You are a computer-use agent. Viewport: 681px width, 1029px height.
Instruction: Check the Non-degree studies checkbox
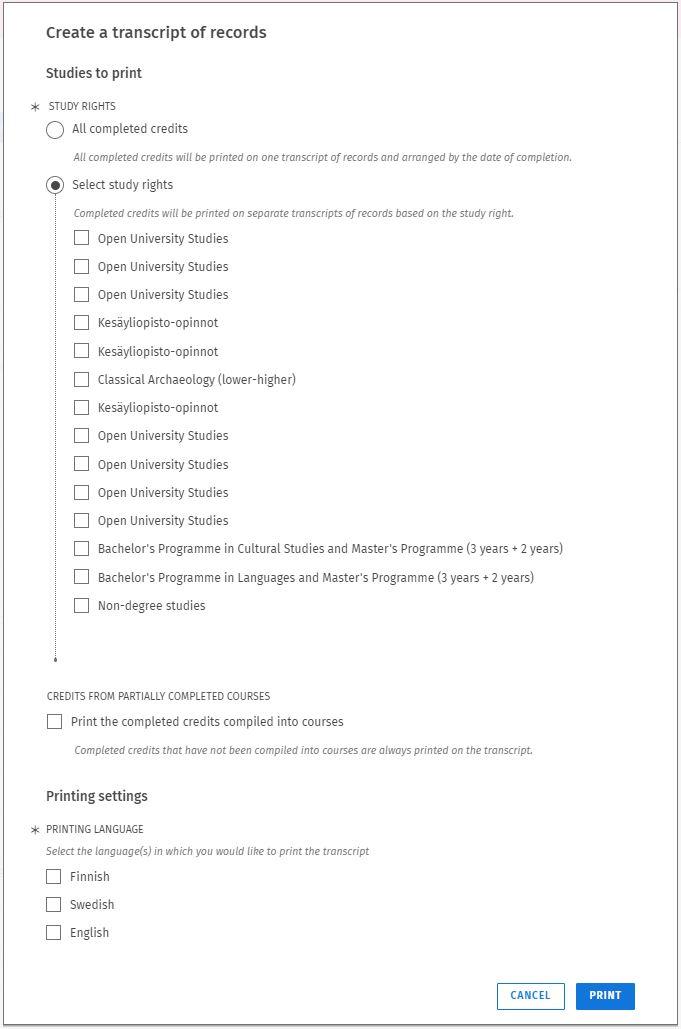click(x=82, y=605)
